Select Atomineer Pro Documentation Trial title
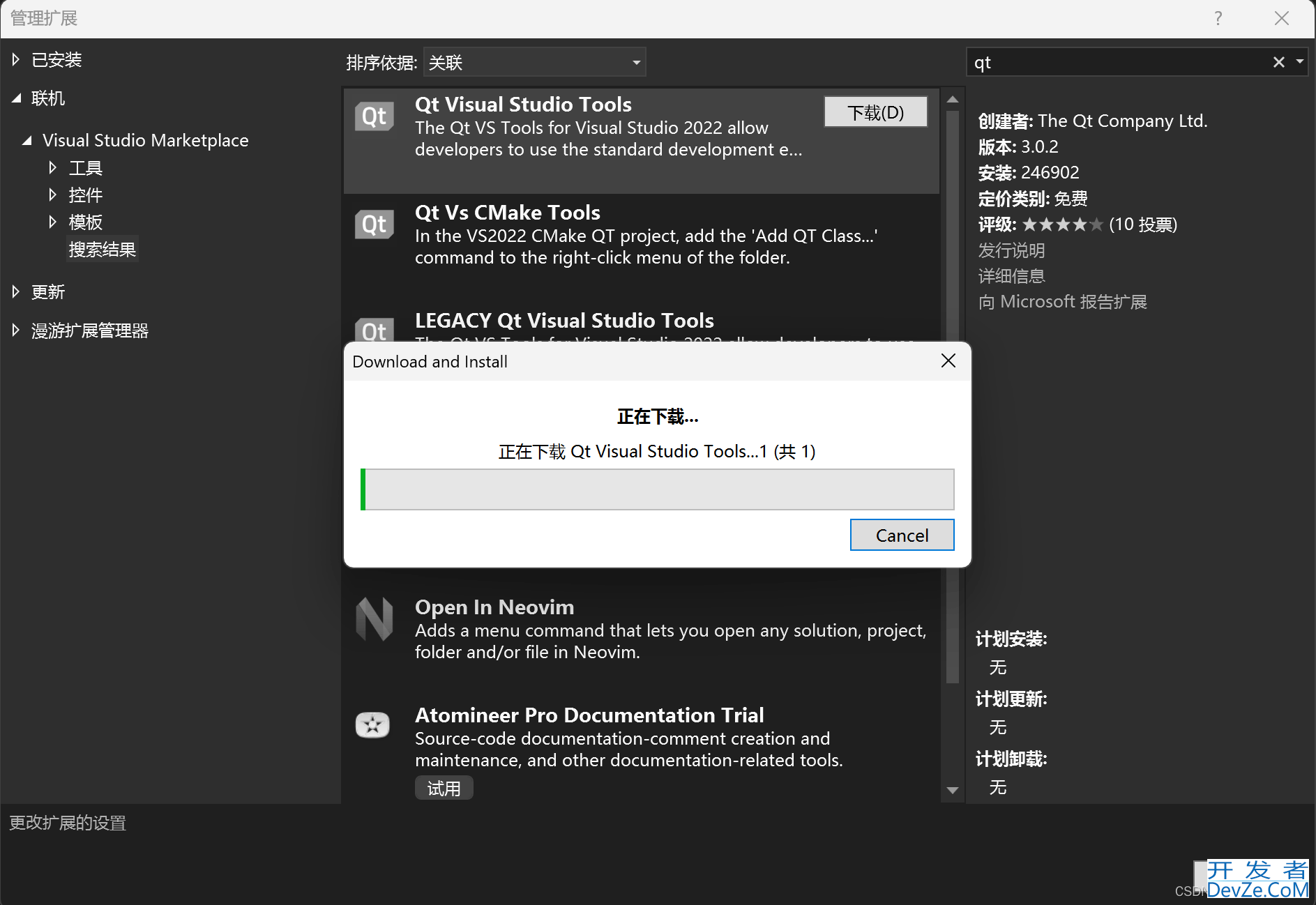Viewport: 1316px width, 905px height. (589, 715)
